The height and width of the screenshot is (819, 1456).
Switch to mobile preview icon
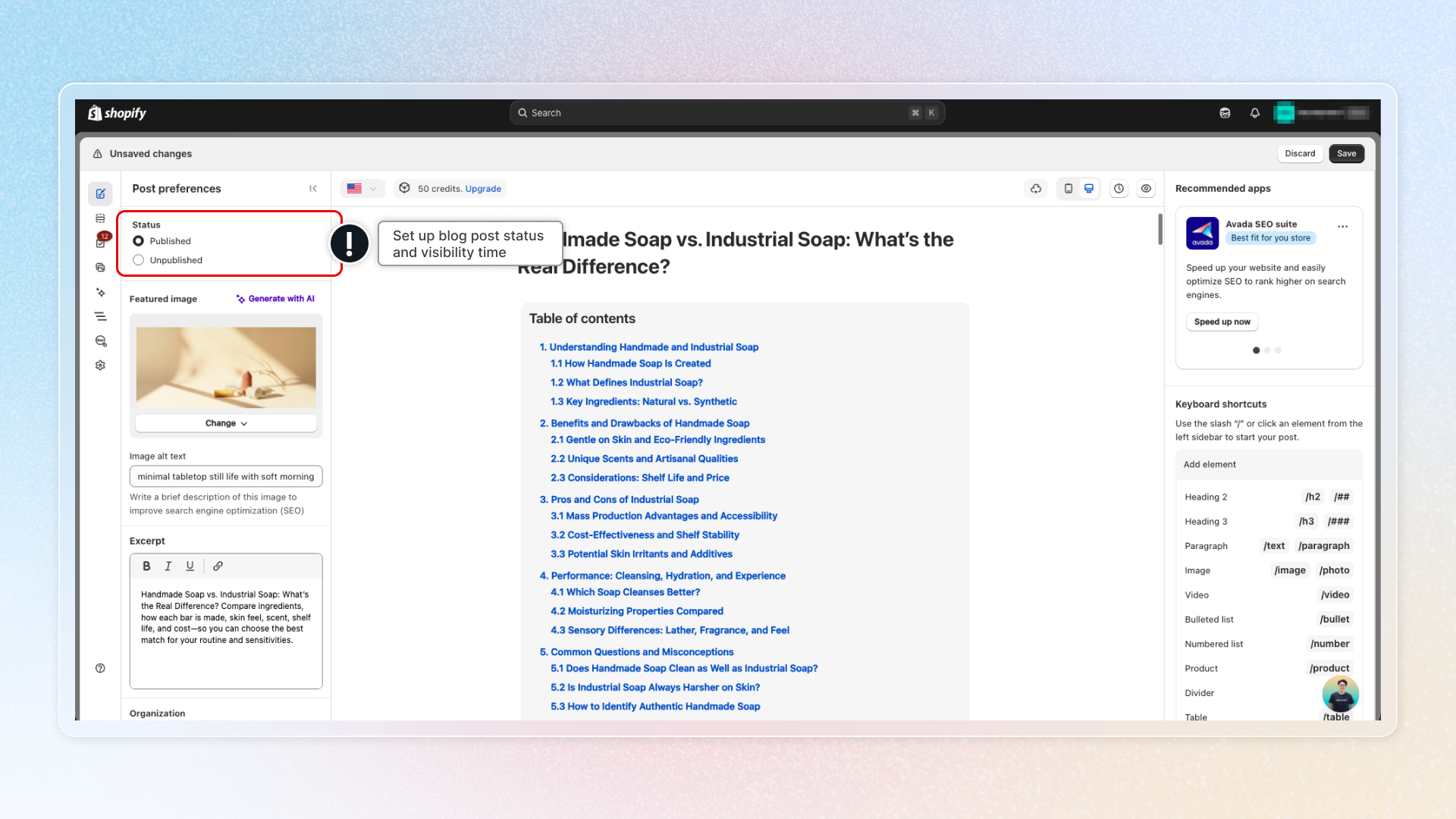pos(1068,189)
